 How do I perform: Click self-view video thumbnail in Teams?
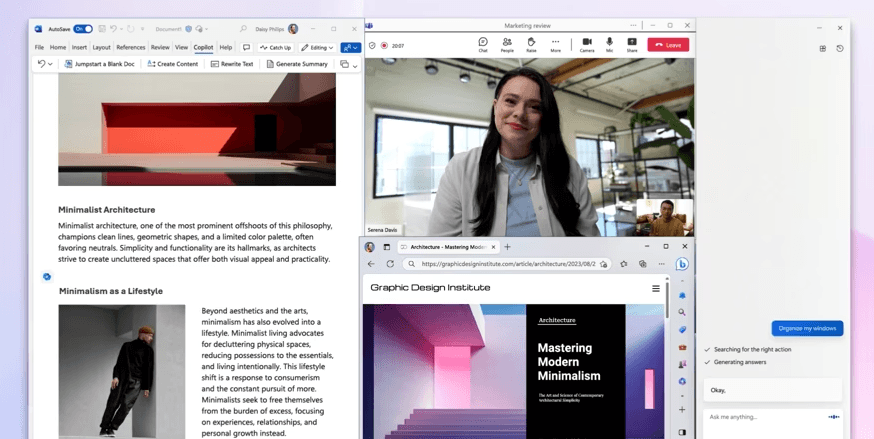(x=664, y=217)
